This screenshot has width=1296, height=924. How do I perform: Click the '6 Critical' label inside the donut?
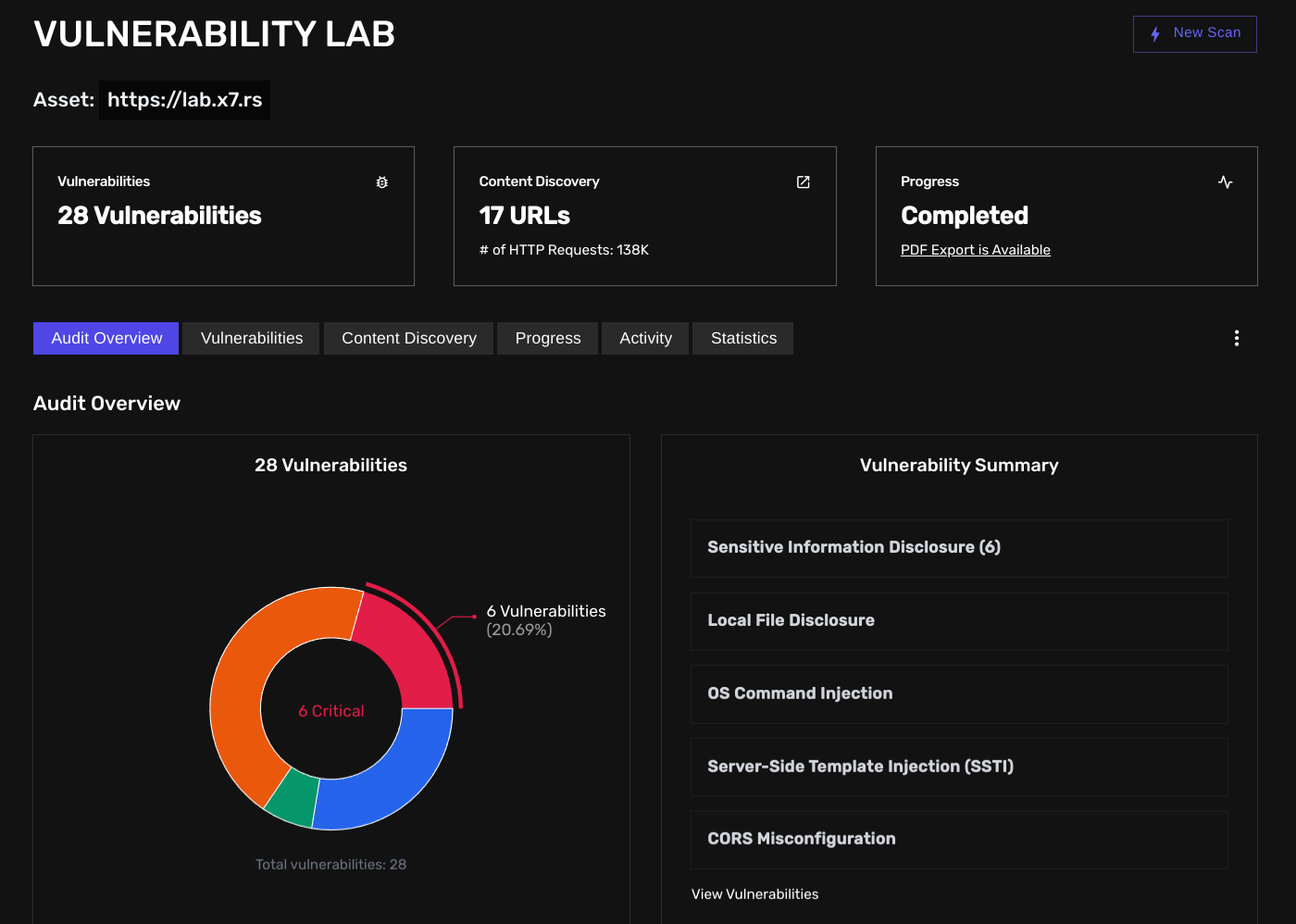coord(331,711)
